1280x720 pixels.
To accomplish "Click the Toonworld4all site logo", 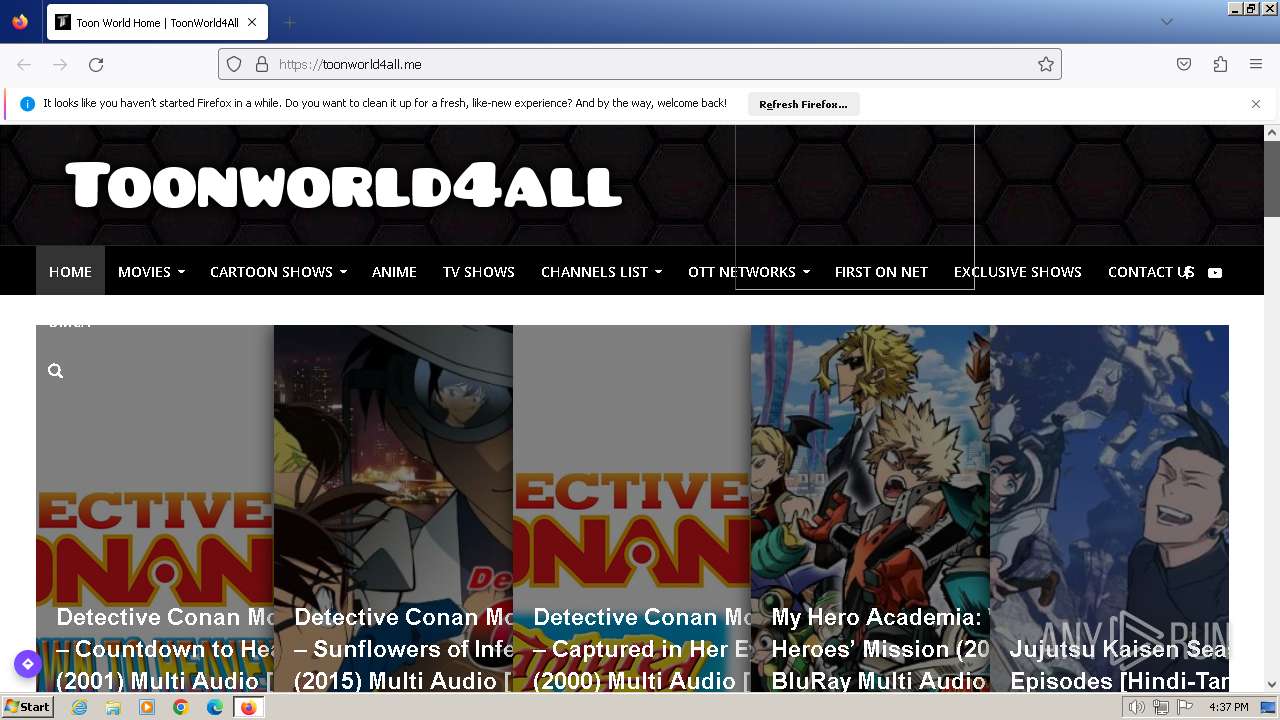I will 344,186.
